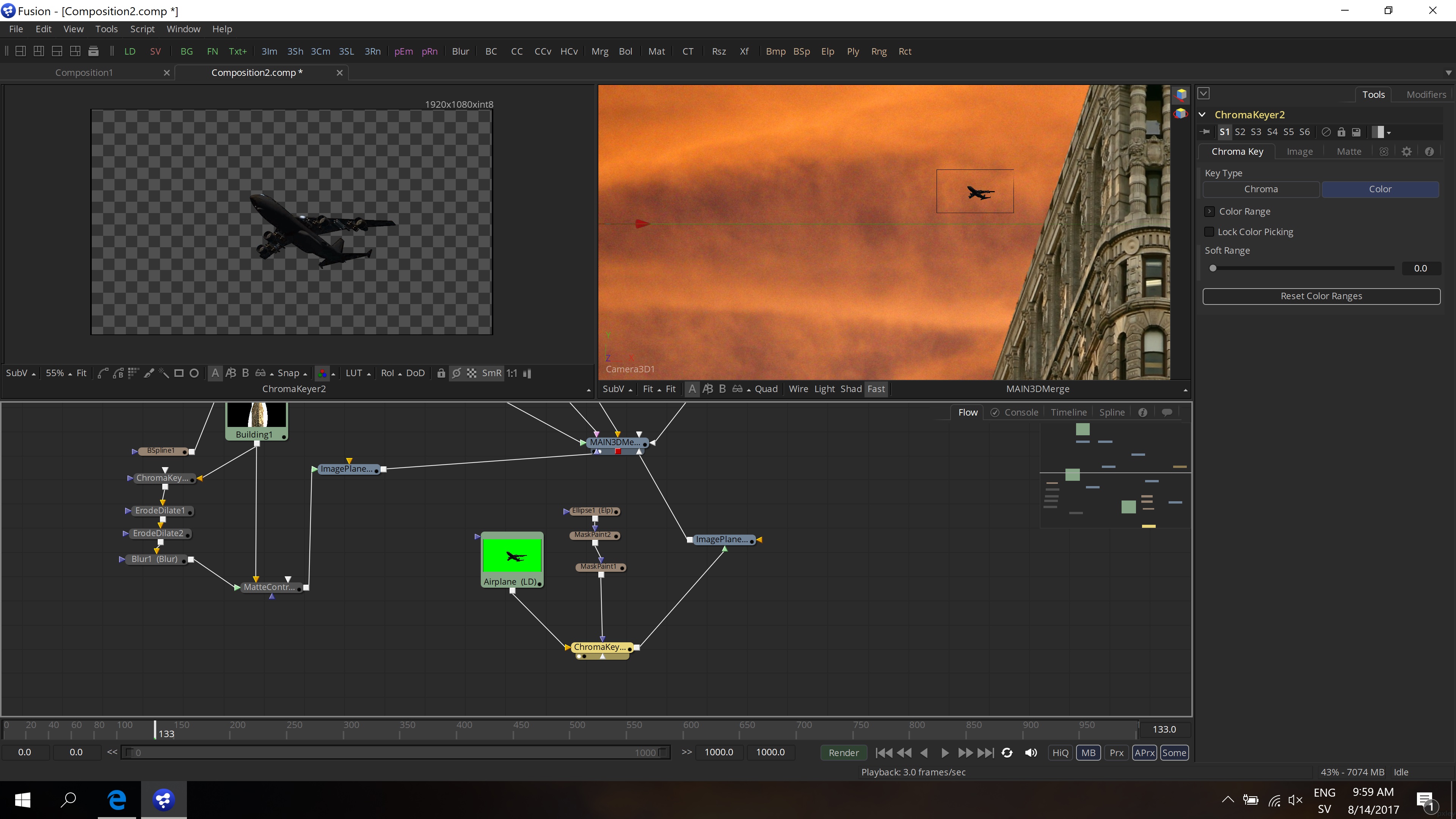This screenshot has height=819, width=1456.
Task: Toggle the checkerboard transparency display
Action: pos(471,373)
